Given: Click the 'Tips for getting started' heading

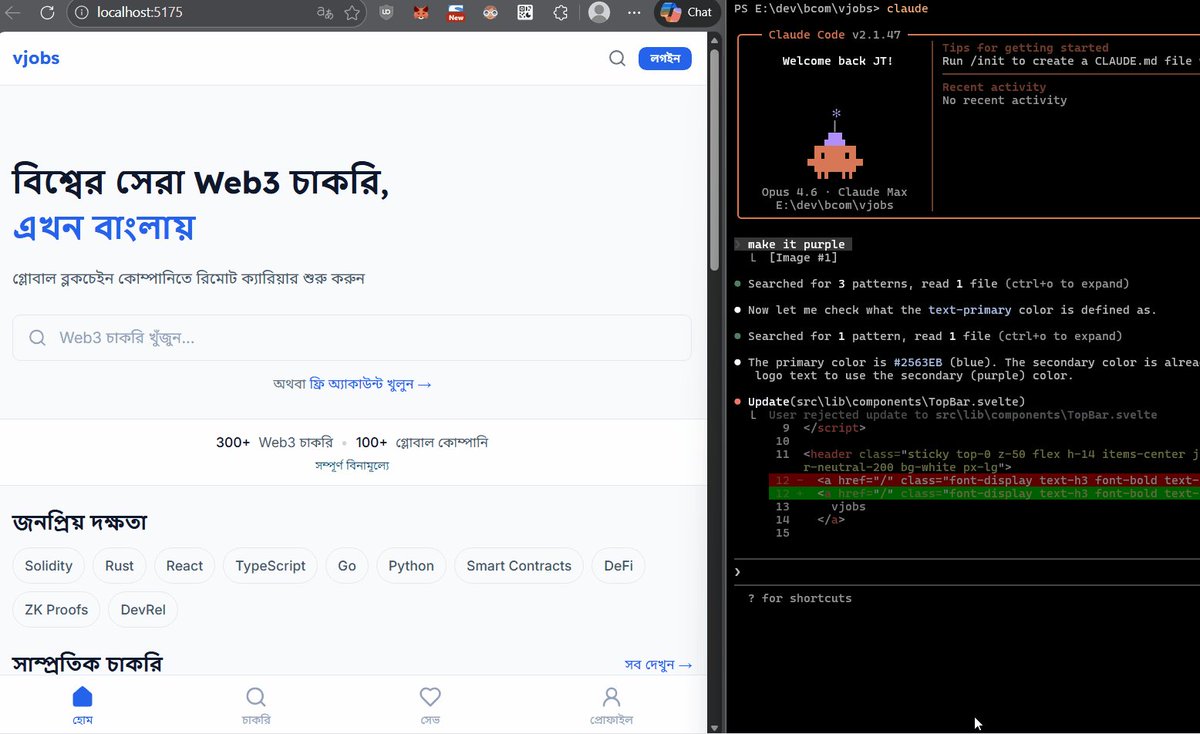Looking at the screenshot, I should (1025, 48).
